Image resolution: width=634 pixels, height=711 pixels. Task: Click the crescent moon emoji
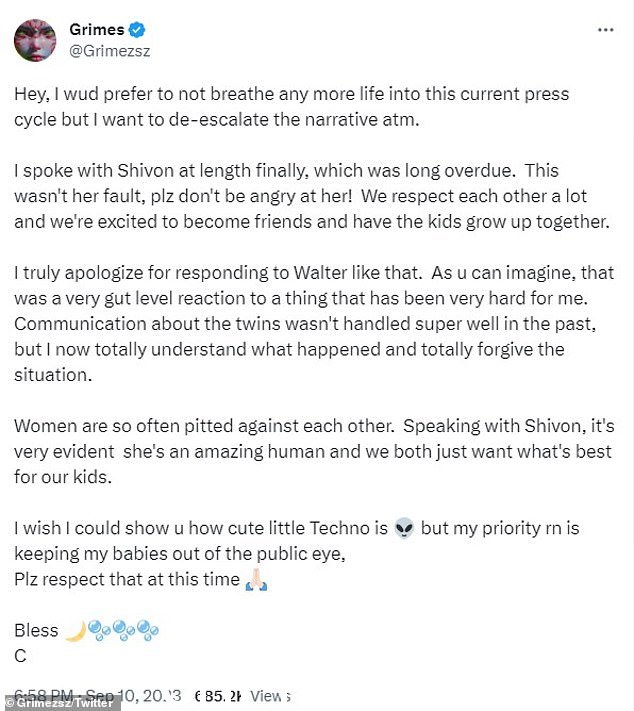[75, 631]
